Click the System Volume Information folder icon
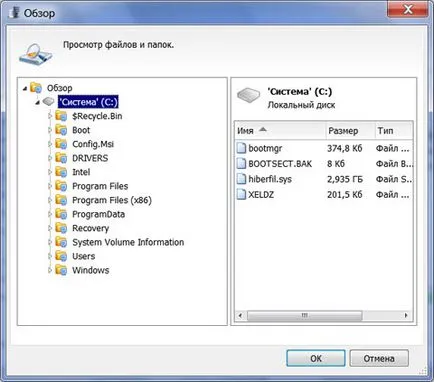This screenshot has height=382, width=434. [x=61, y=242]
